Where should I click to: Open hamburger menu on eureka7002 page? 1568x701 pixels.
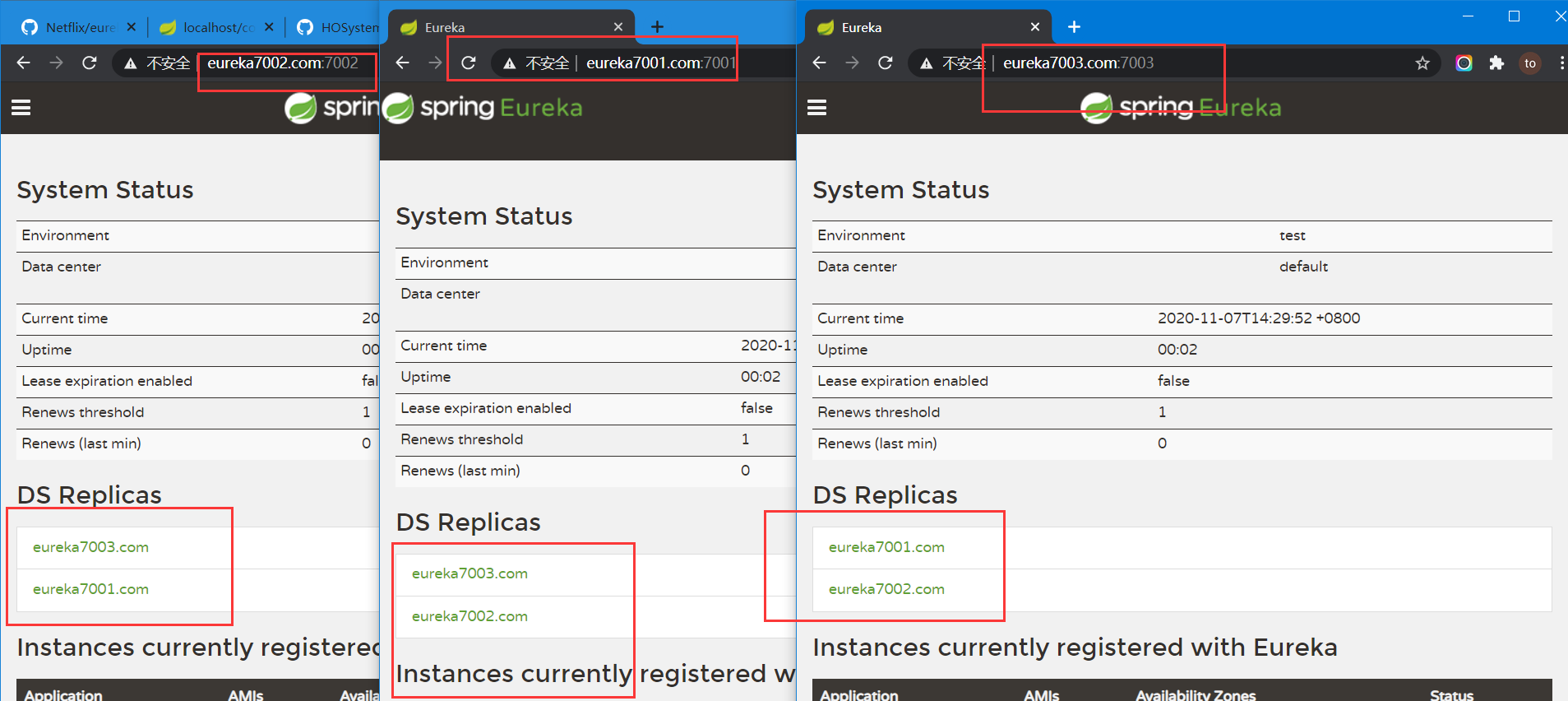21,108
